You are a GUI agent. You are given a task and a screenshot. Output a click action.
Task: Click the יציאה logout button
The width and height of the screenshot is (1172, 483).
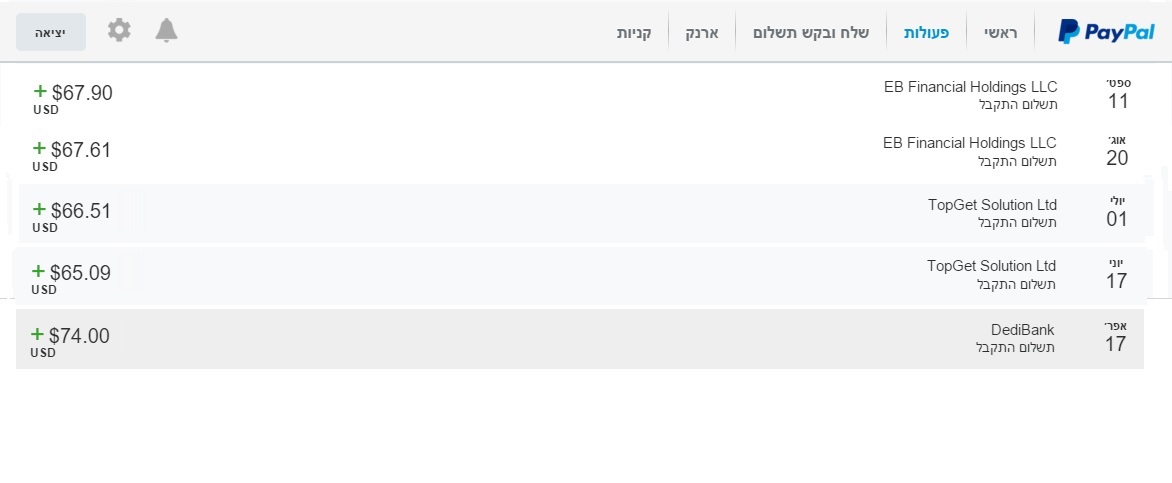51,32
